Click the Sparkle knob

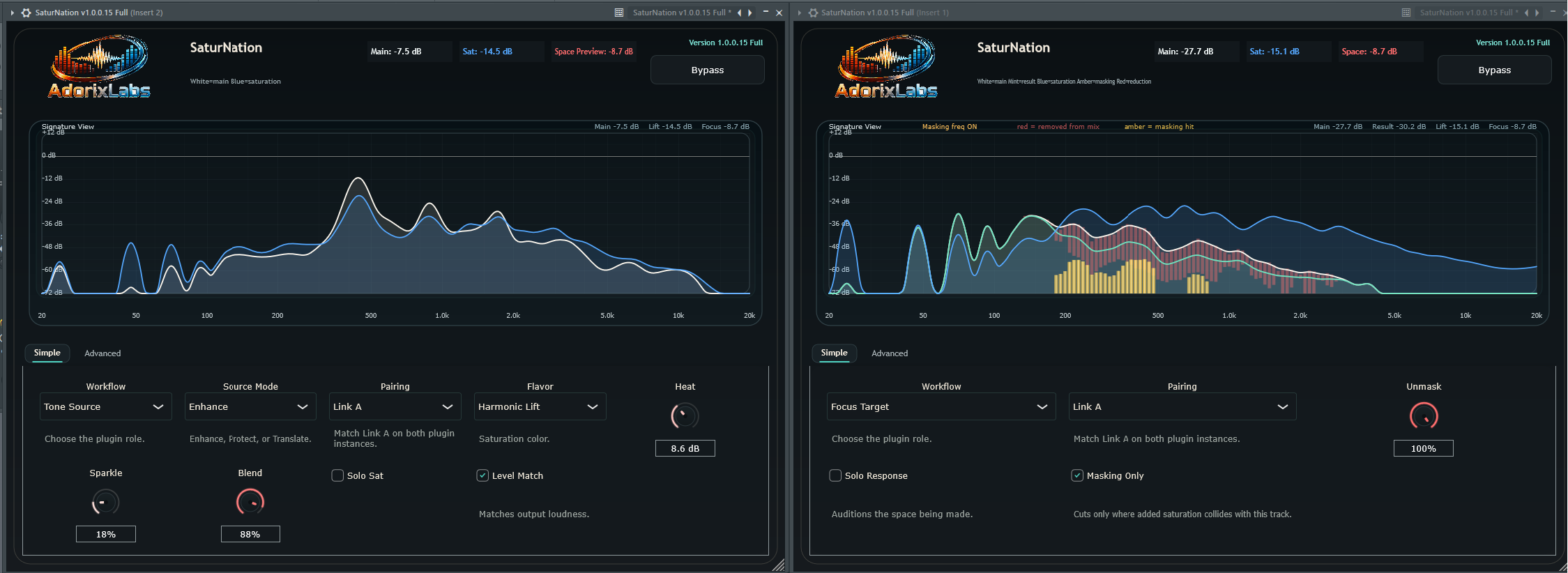coord(105,502)
